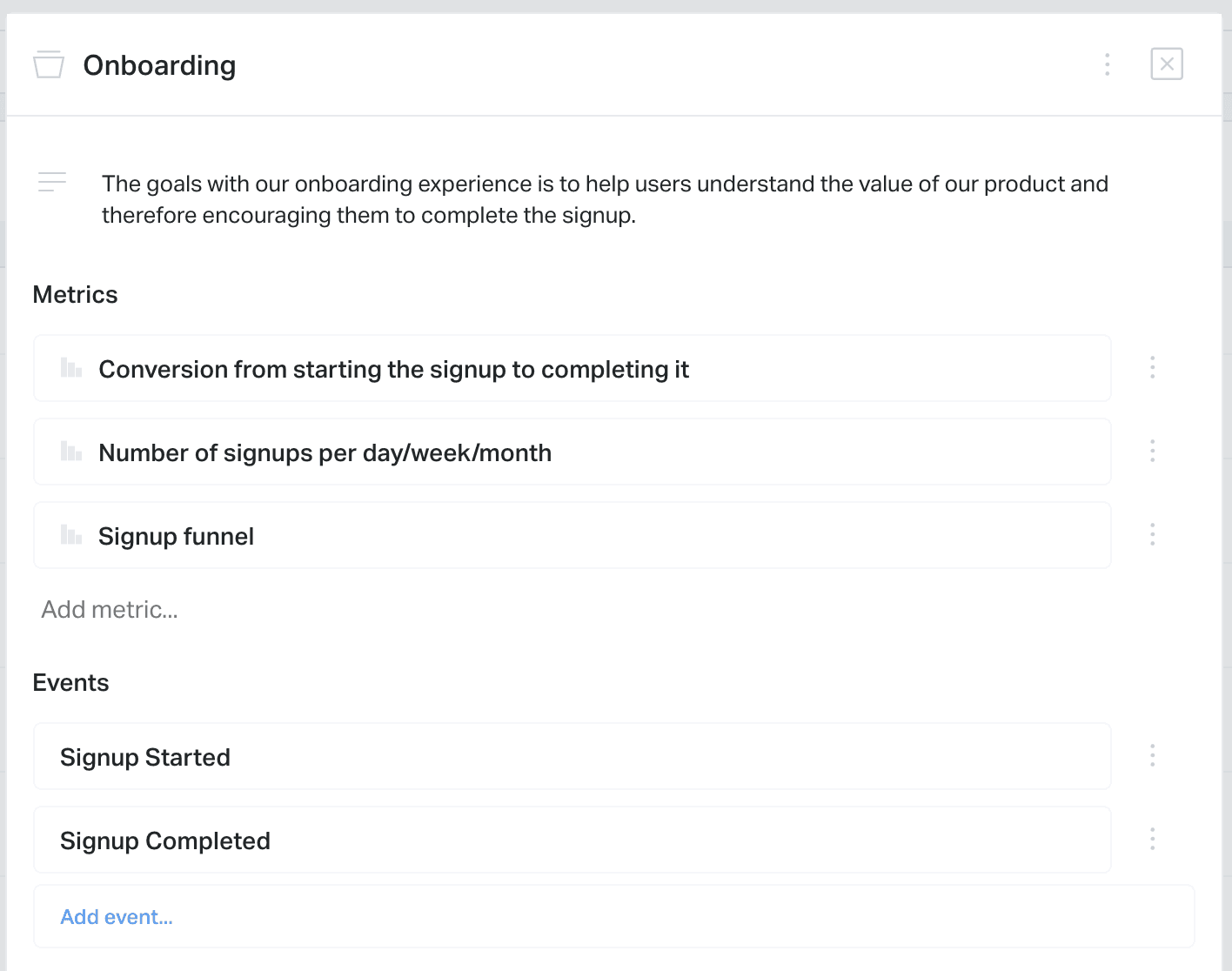Open options menu for Number of signups metric
1232x971 pixels.
click(x=1152, y=451)
